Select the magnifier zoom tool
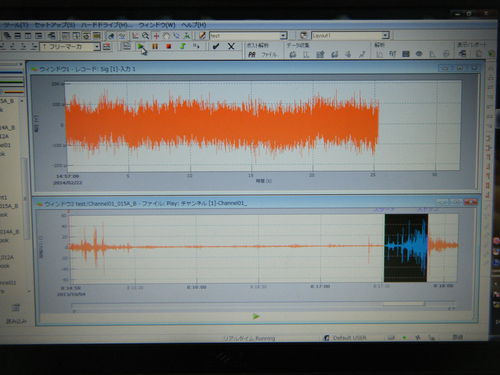This screenshot has width=500, height=375. click(146, 35)
